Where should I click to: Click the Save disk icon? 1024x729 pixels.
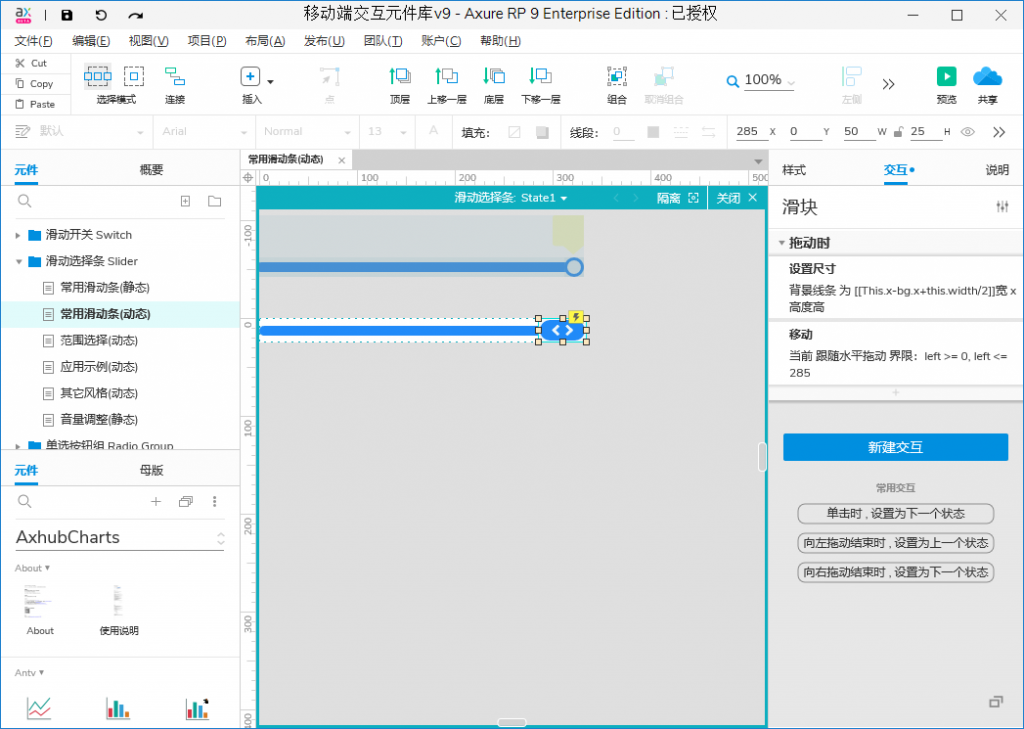[67, 14]
